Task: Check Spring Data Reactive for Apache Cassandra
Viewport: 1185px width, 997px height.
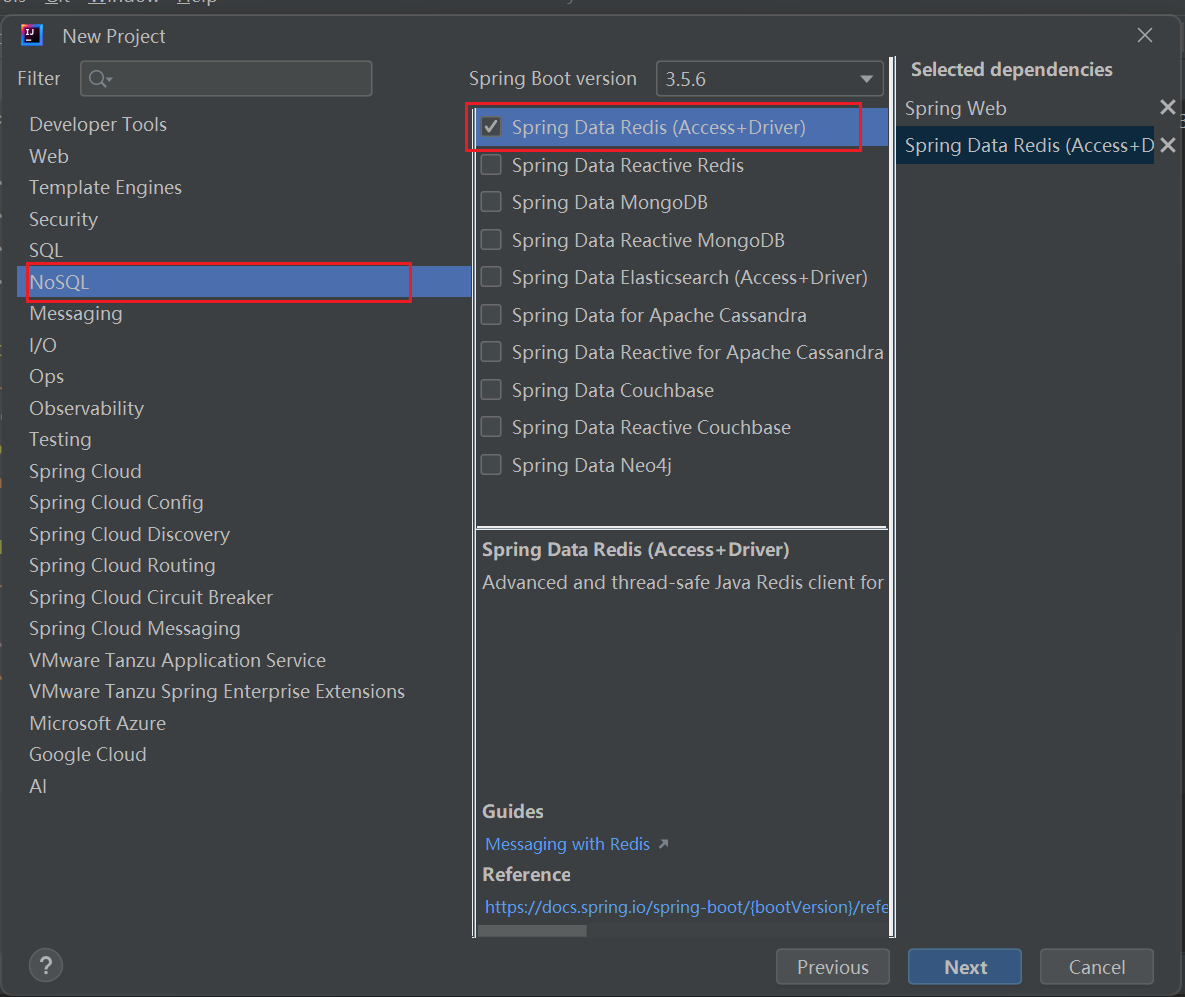Action: [491, 351]
